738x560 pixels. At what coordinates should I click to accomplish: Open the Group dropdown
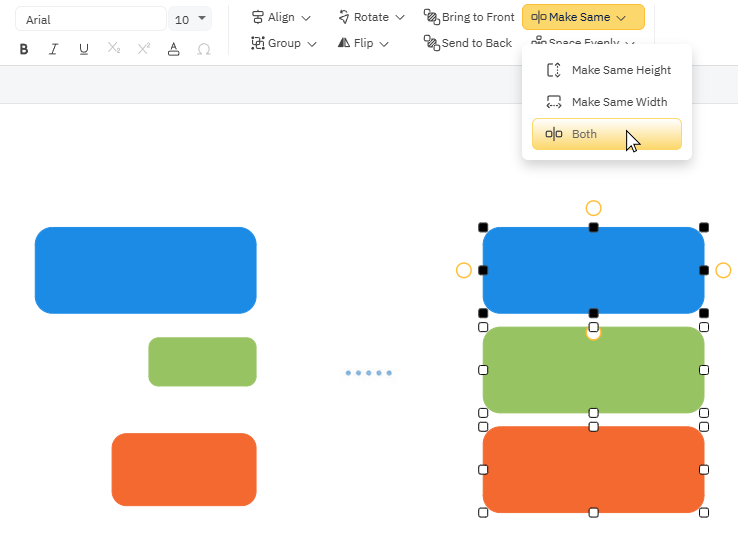pos(284,43)
